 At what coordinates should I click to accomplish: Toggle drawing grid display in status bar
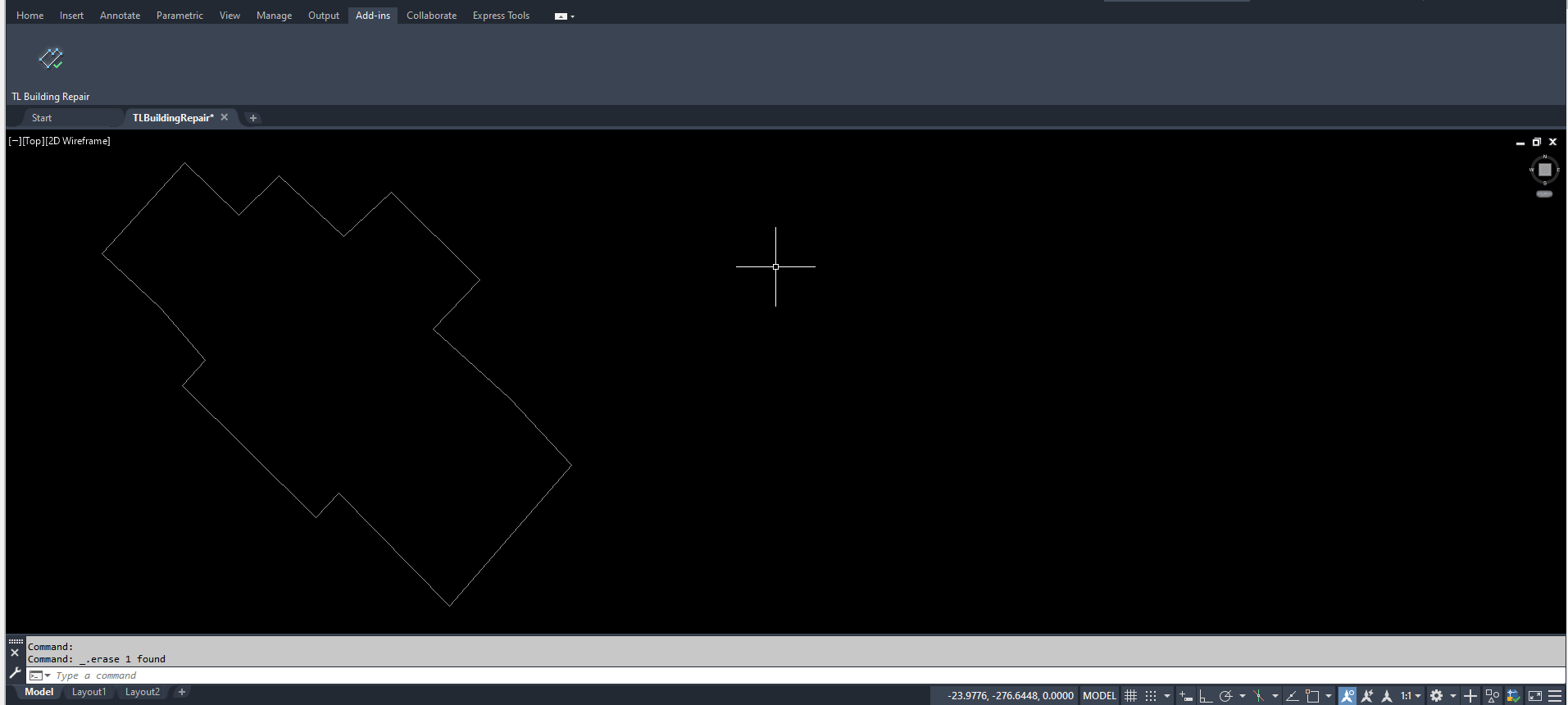[1130, 696]
